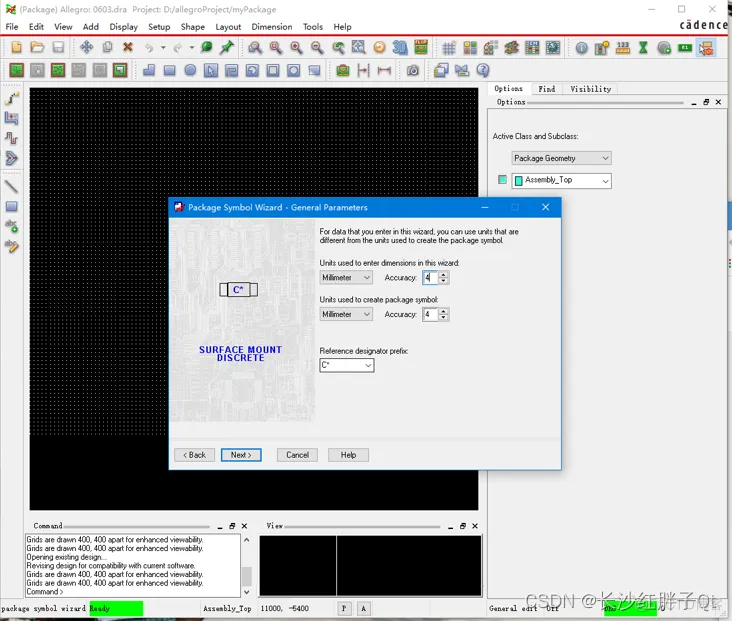Image resolution: width=732 pixels, height=621 pixels.
Task: Click the Open file folder icon
Action: click(37, 47)
